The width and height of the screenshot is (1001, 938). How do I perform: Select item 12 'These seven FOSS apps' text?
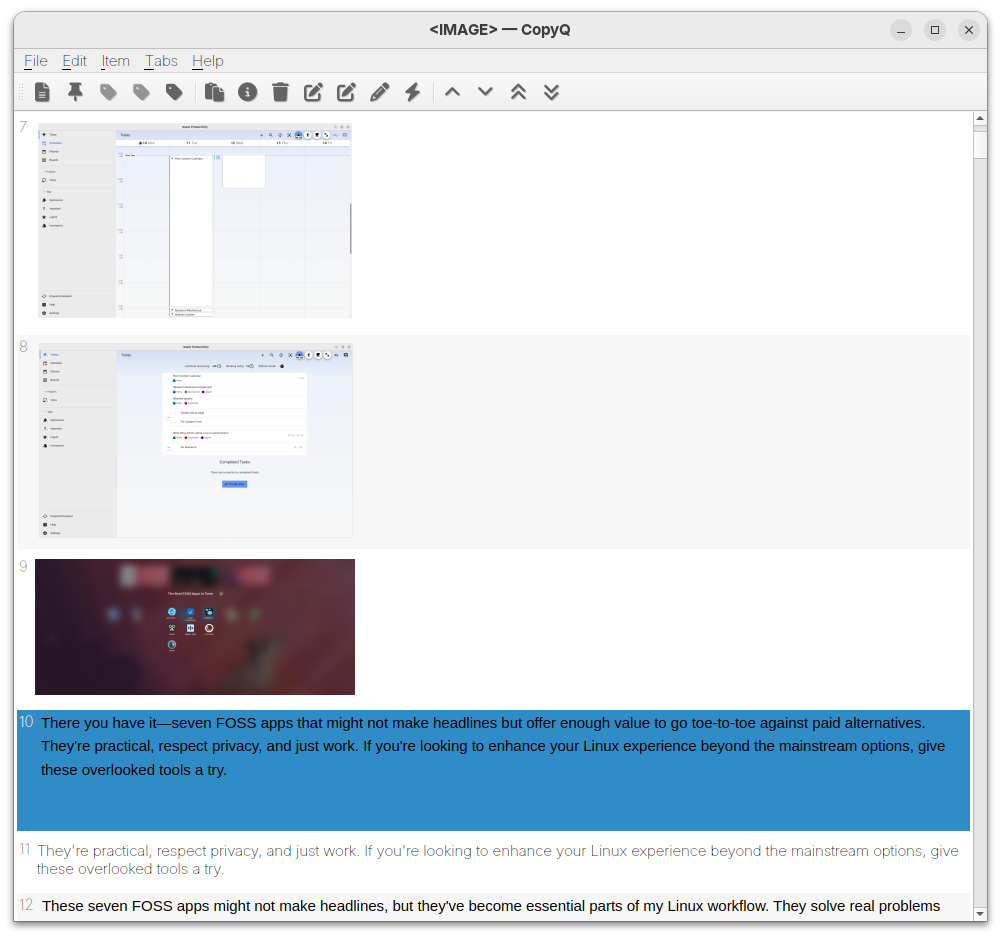point(493,906)
